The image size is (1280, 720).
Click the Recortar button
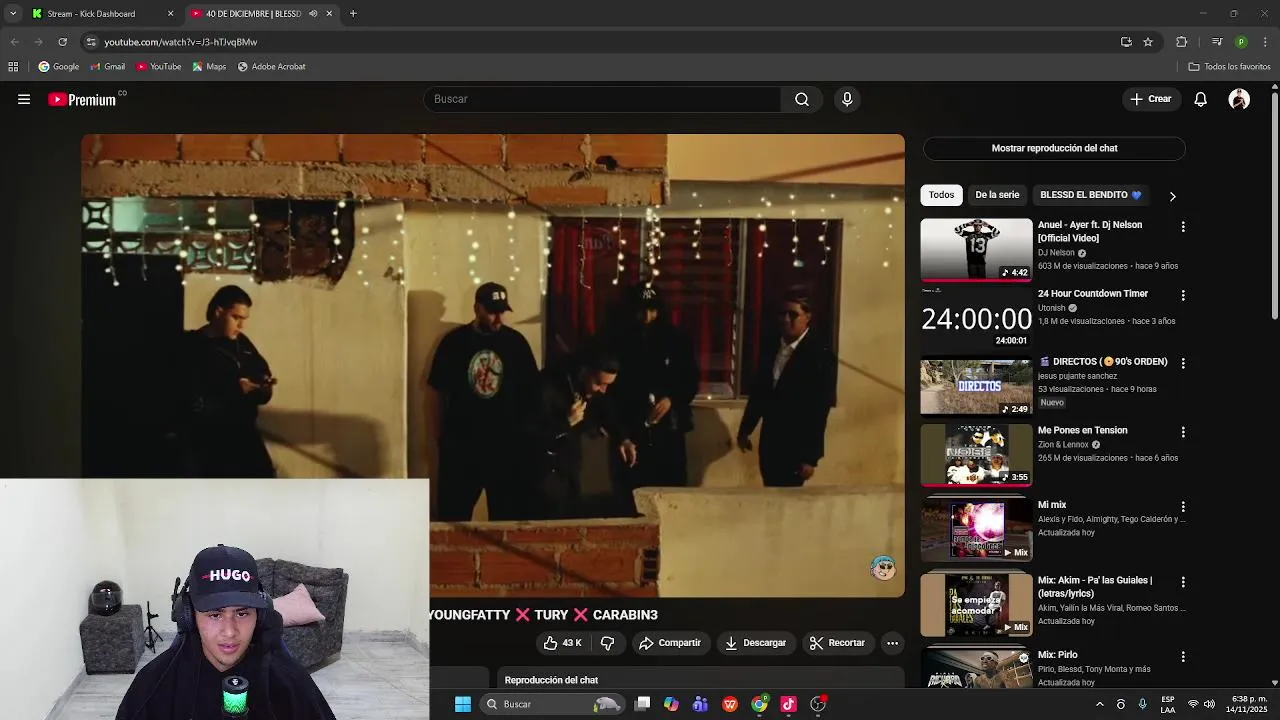(x=837, y=643)
